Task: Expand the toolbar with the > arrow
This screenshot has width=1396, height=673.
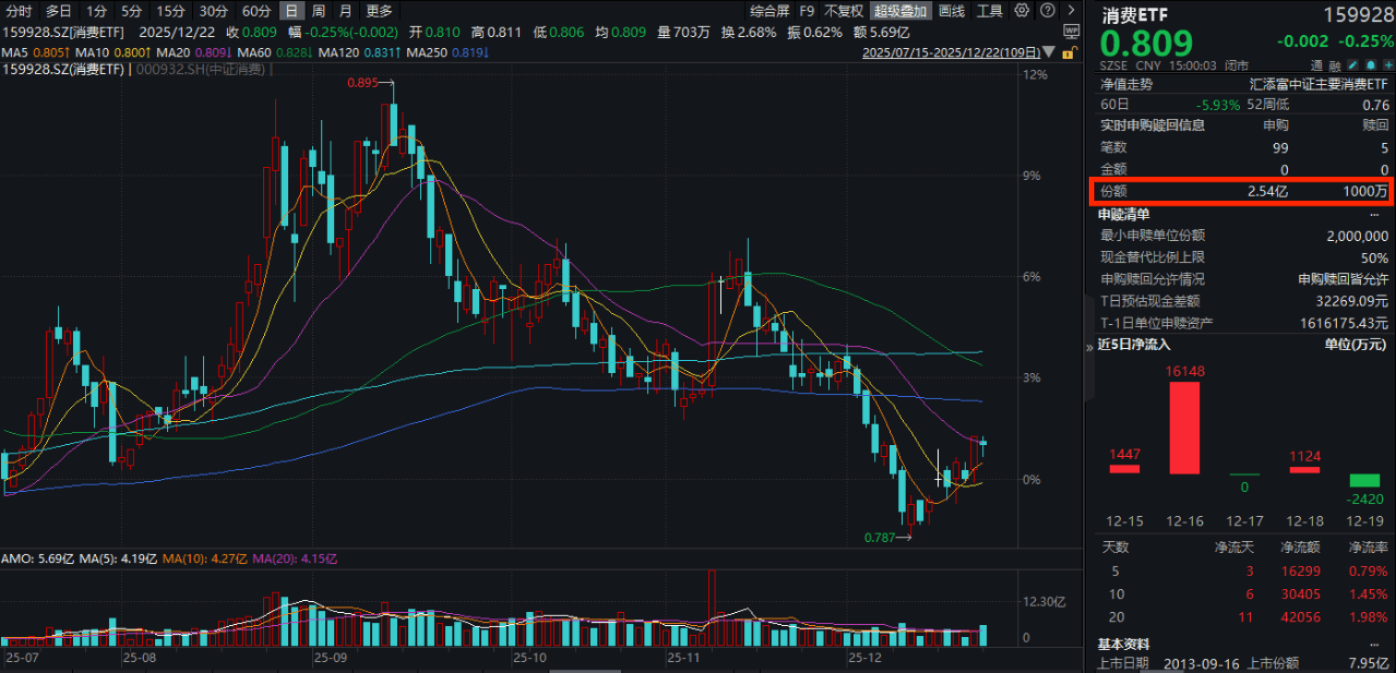Action: point(1073,10)
